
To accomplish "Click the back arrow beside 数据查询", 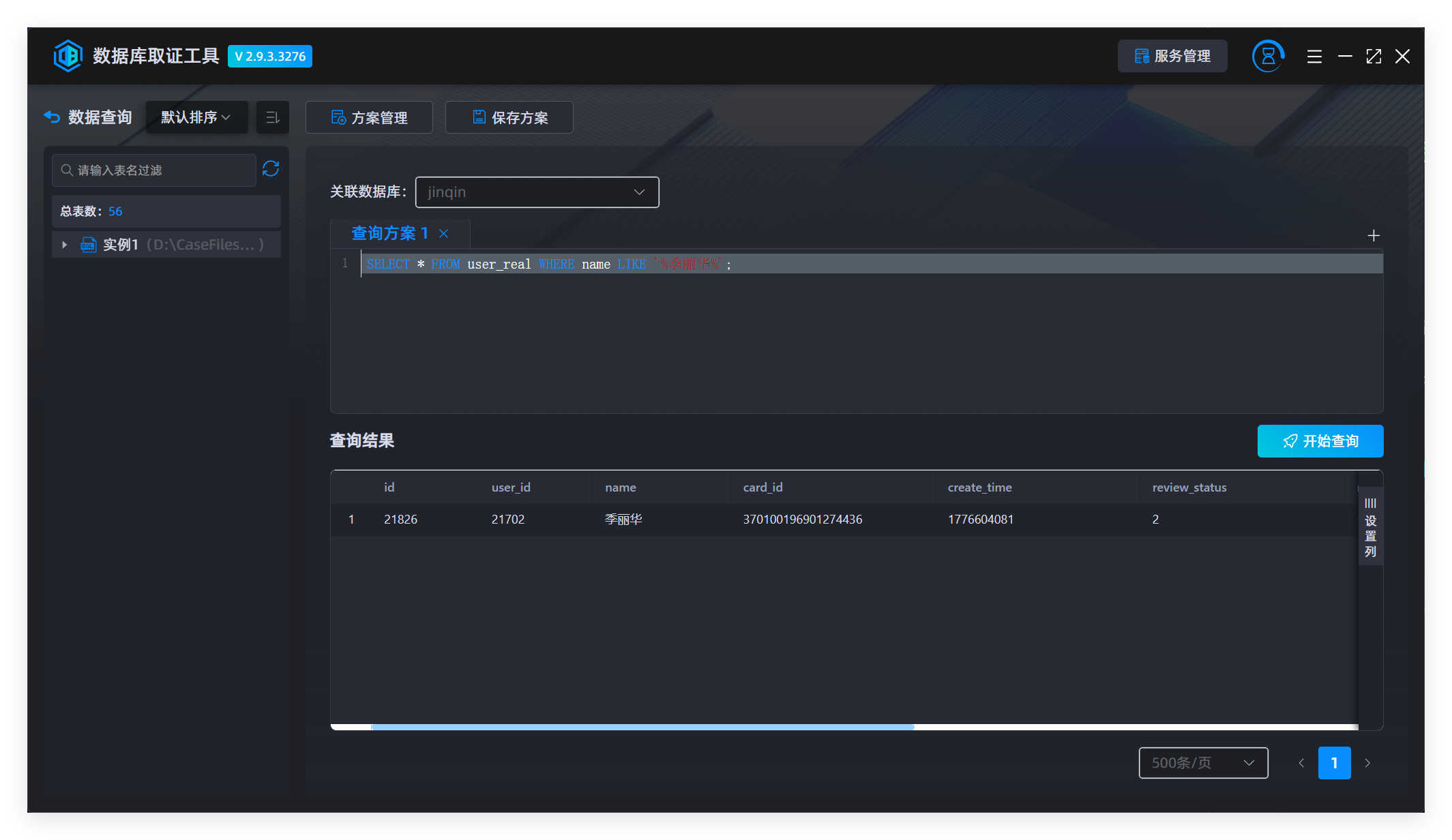I will (x=52, y=117).
